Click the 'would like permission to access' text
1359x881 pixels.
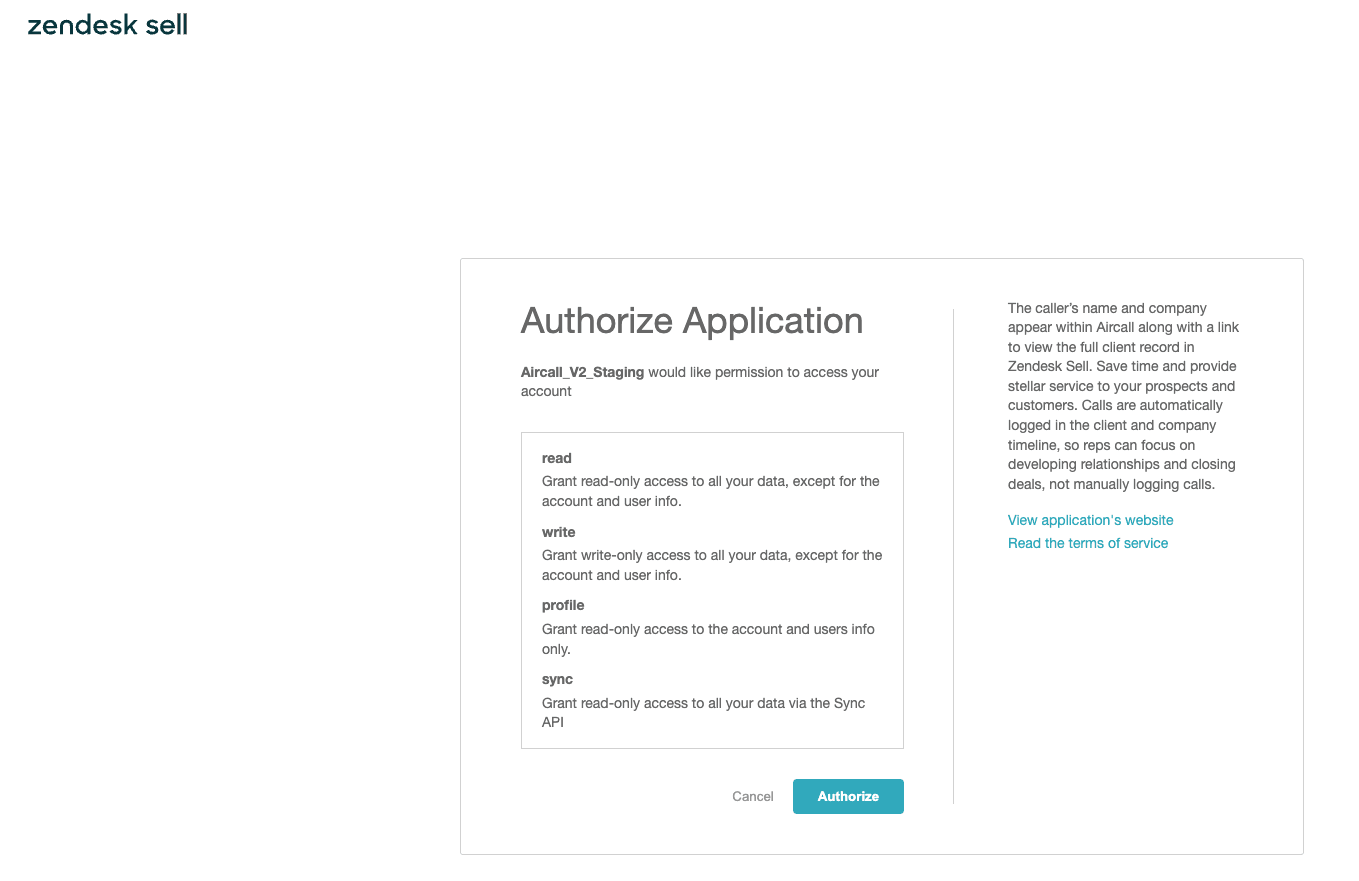tap(762, 372)
